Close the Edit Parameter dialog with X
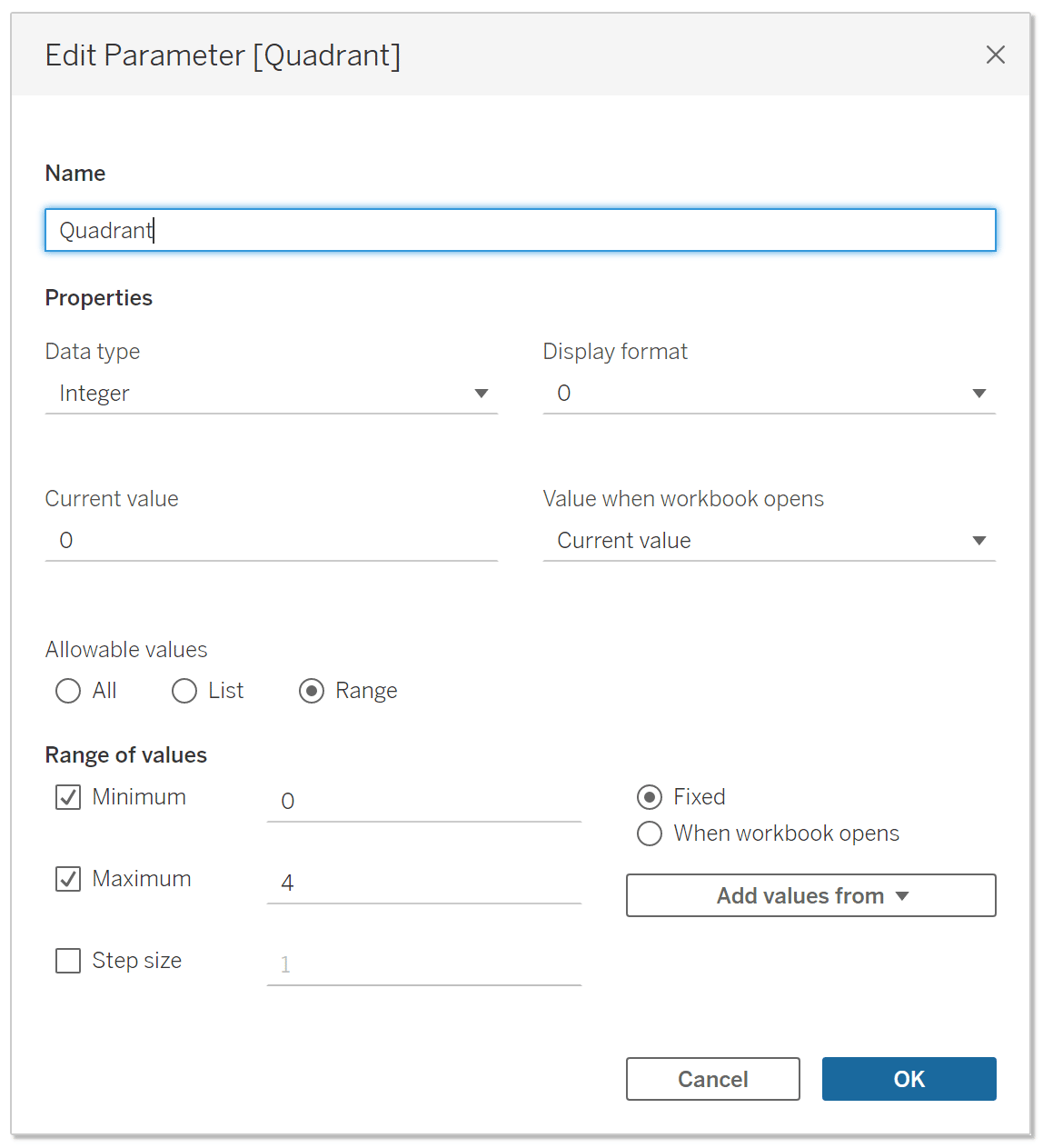Screen dimensions: 1043x1148 pos(996,55)
